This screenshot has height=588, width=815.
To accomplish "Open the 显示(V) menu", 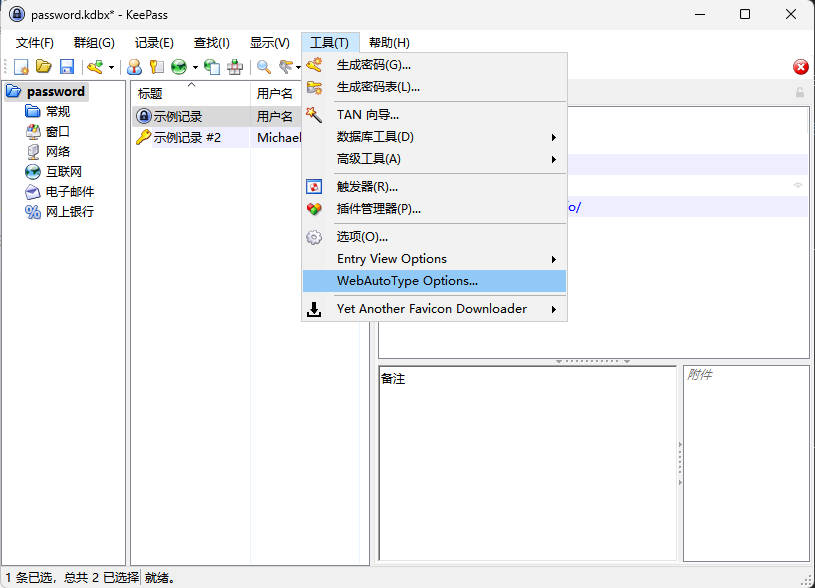I will click(270, 43).
